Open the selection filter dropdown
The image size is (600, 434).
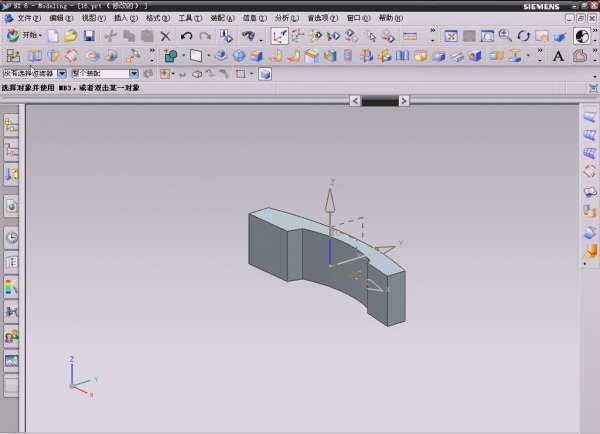click(62, 73)
